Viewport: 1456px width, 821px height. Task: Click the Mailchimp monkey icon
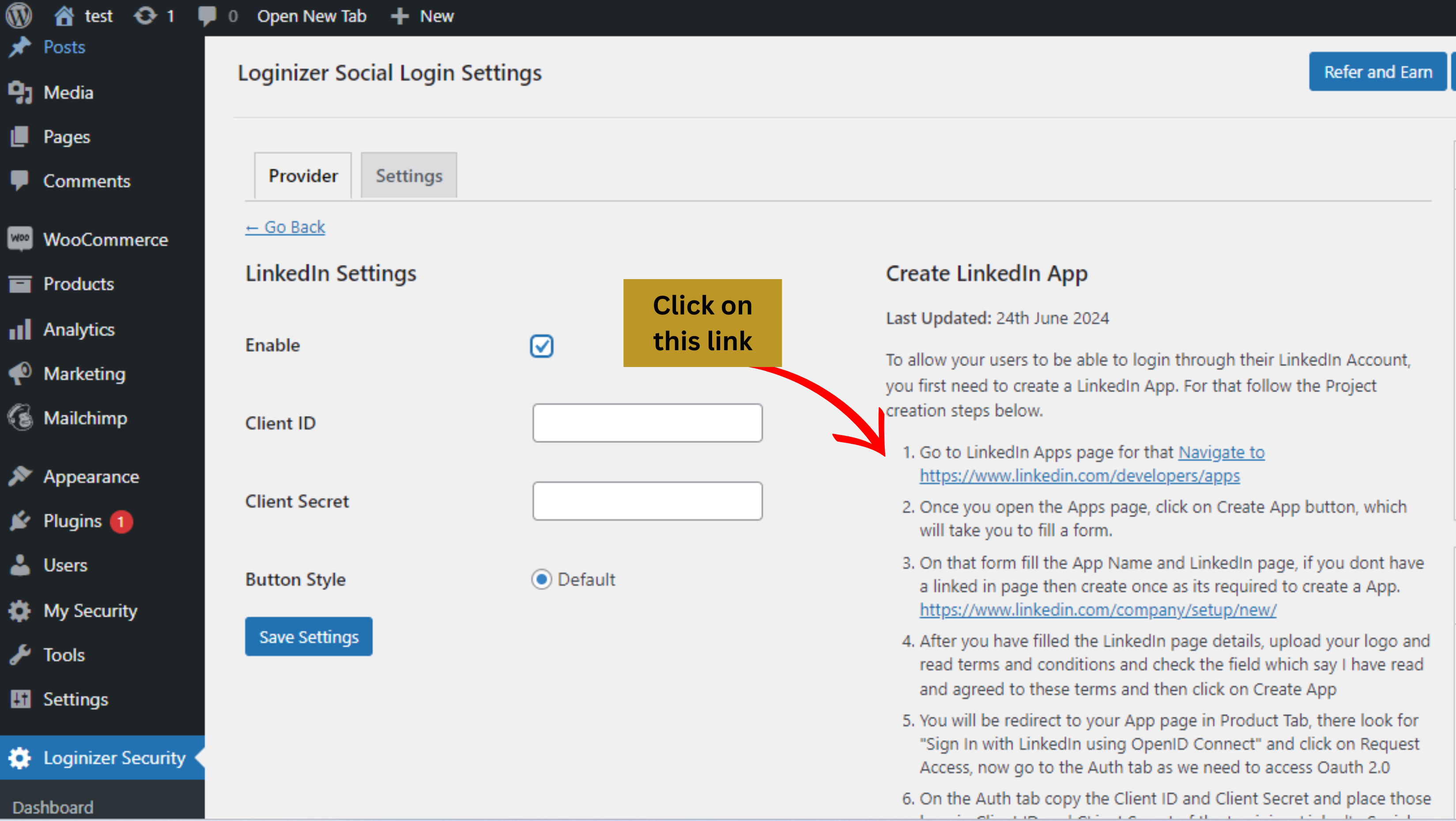pos(20,418)
